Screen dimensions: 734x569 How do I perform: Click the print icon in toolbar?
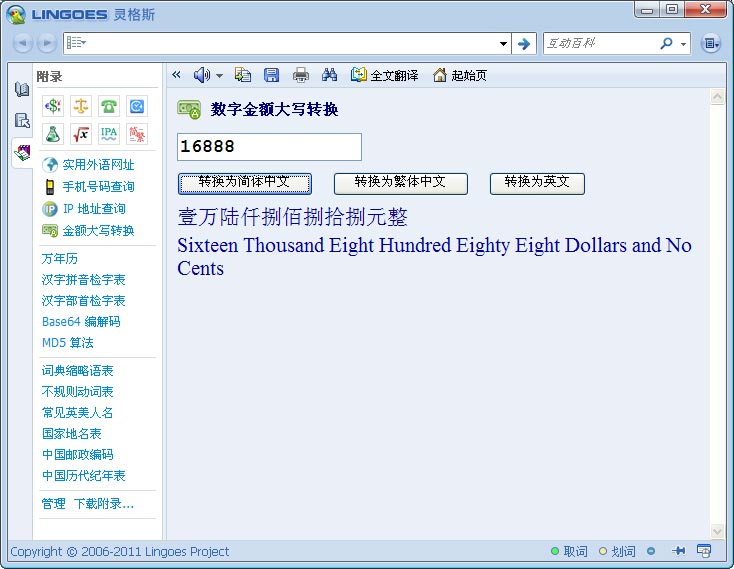click(300, 75)
